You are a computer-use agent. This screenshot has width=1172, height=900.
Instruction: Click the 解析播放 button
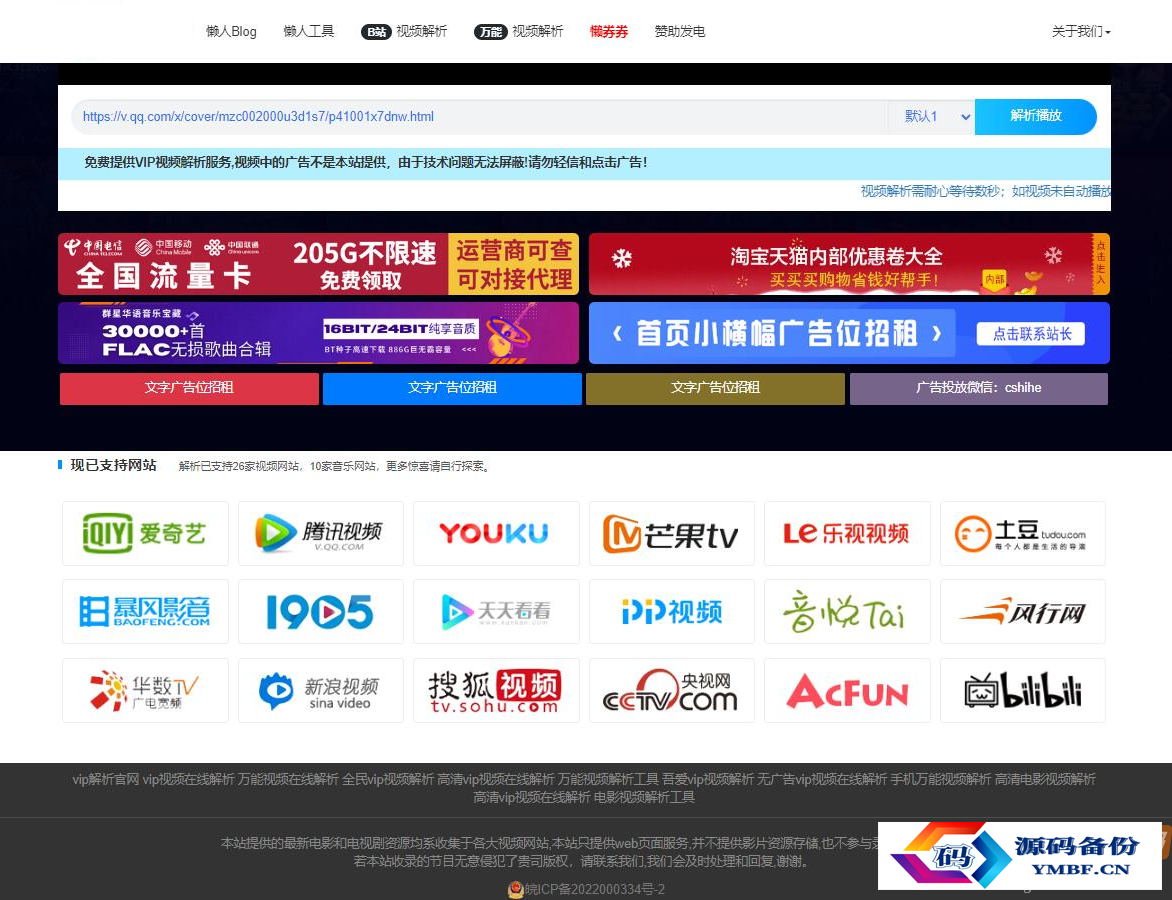click(1036, 116)
